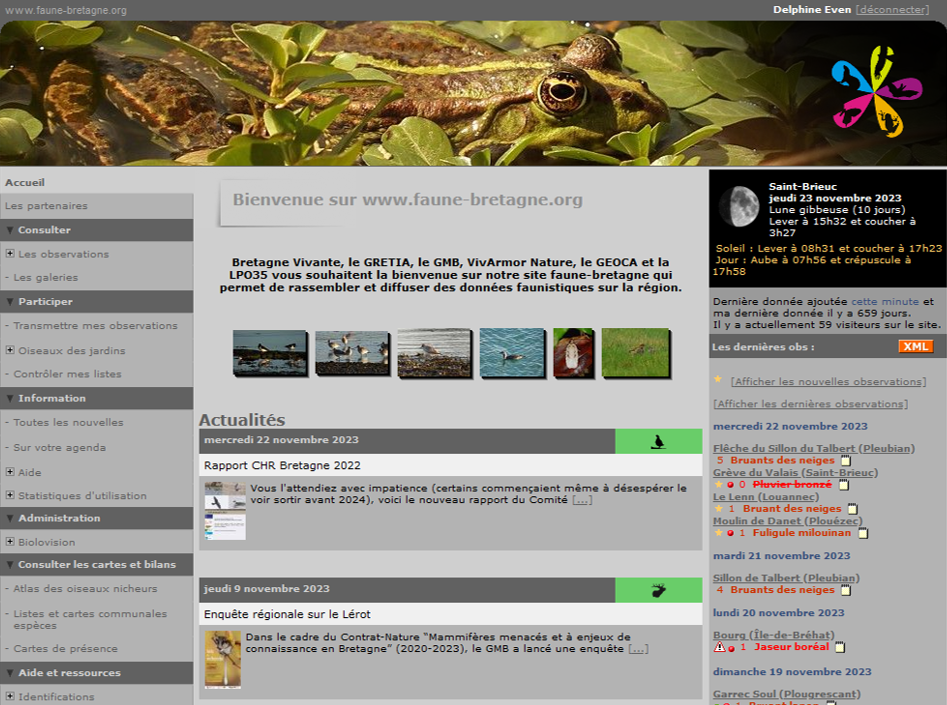The image size is (947, 705).
Task: Open the Rapport CHR Bretagne article thumbnail
Action: point(225,510)
